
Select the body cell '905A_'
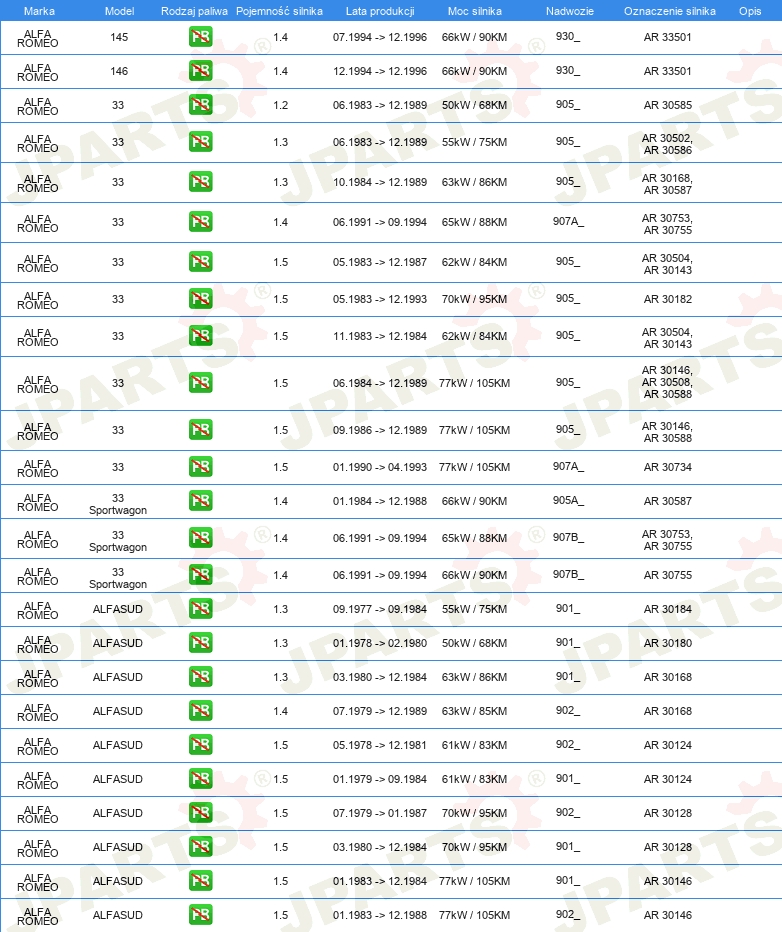pyautogui.click(x=568, y=500)
